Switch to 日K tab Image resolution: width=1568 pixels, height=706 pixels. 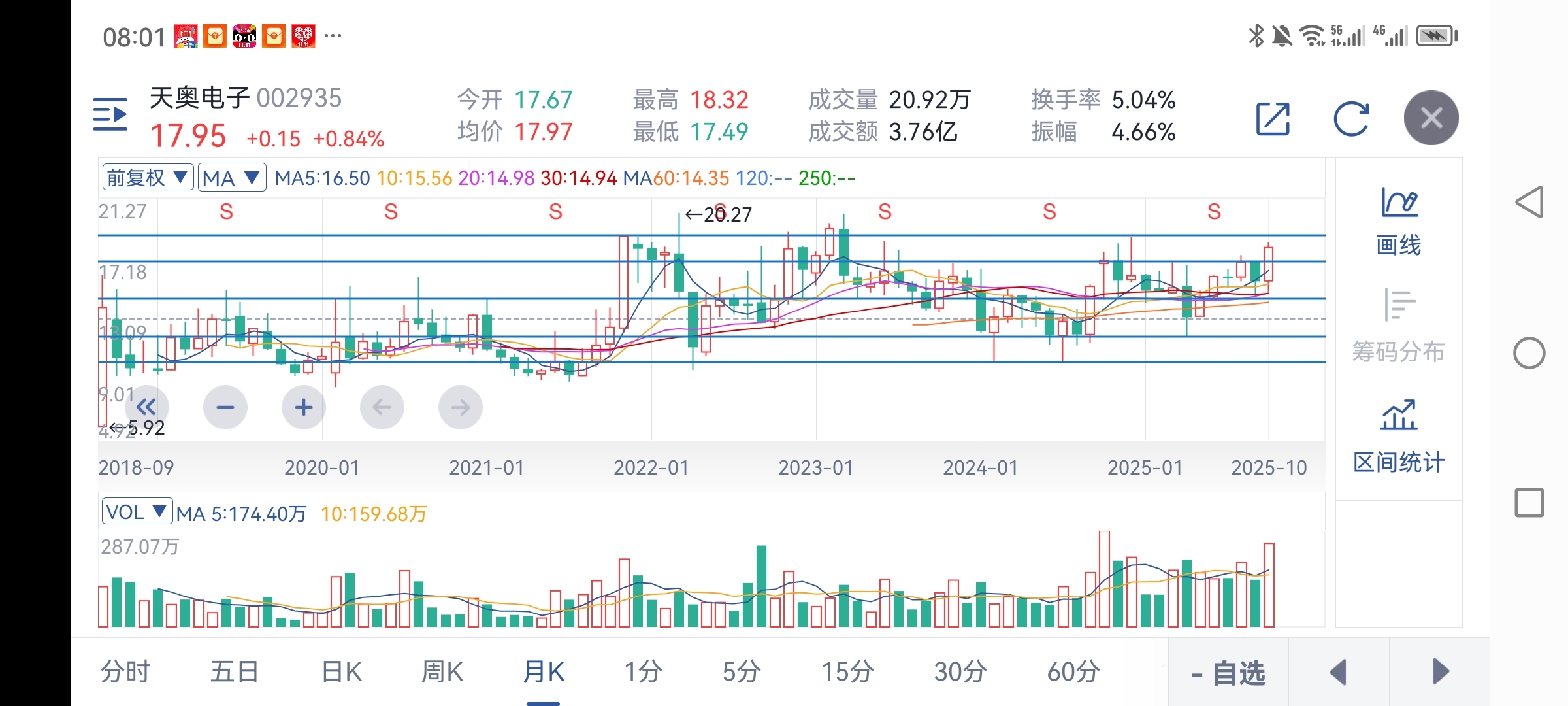point(341,671)
